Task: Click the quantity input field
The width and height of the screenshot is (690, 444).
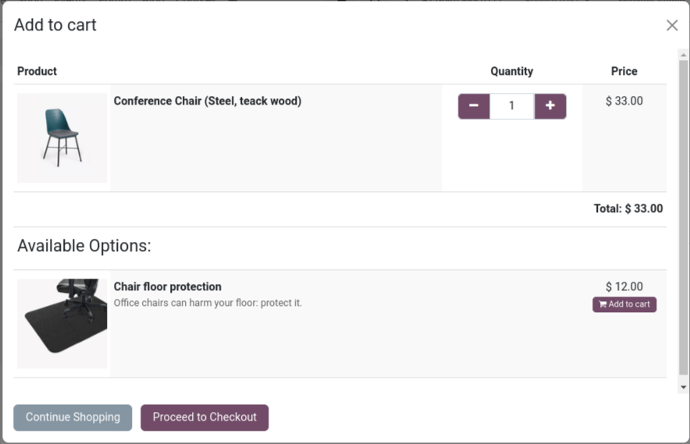Action: coord(512,106)
